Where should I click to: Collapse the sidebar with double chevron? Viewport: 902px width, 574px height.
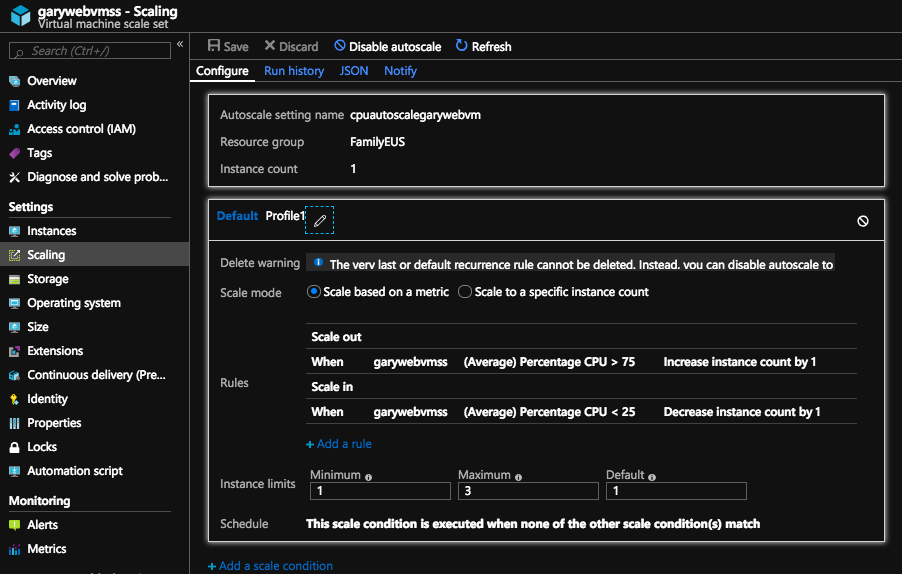(x=180, y=44)
